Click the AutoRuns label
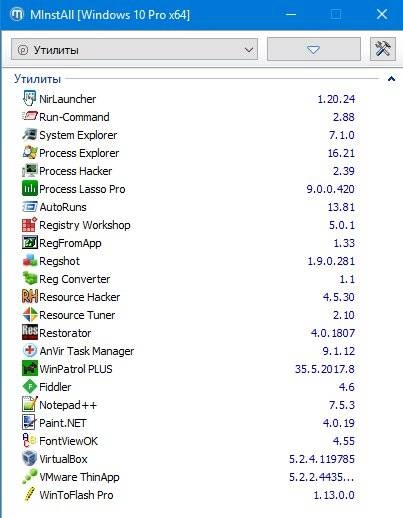 63,207
